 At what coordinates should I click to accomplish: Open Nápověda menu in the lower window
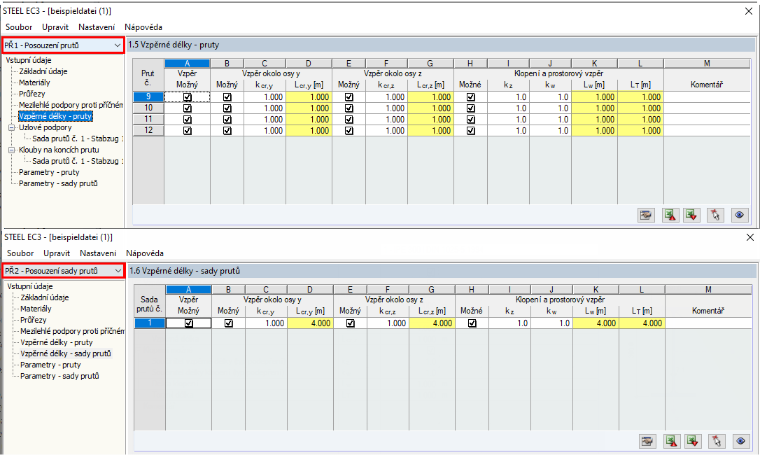point(144,253)
